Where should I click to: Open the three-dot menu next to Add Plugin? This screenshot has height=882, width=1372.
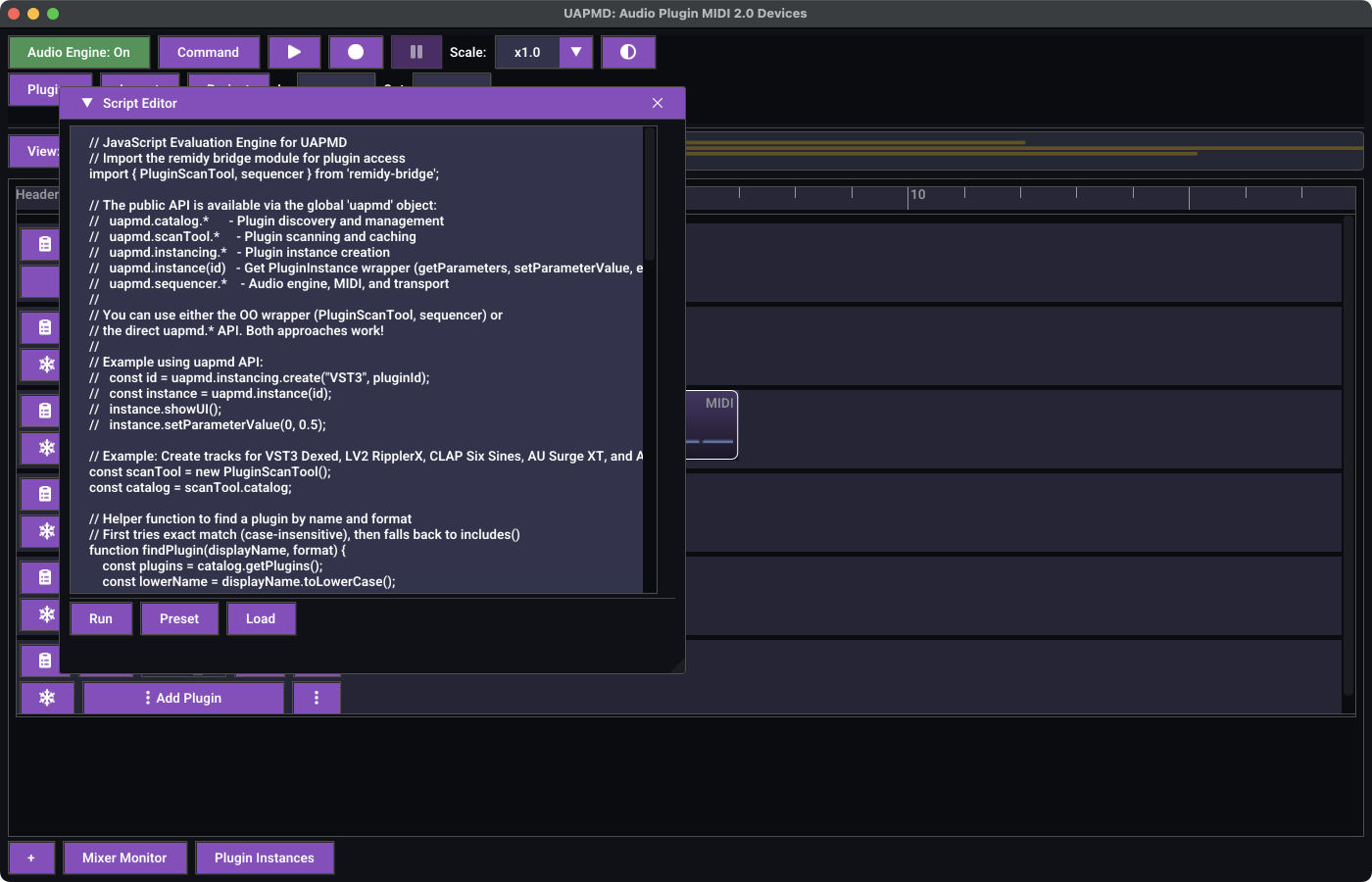tap(317, 698)
